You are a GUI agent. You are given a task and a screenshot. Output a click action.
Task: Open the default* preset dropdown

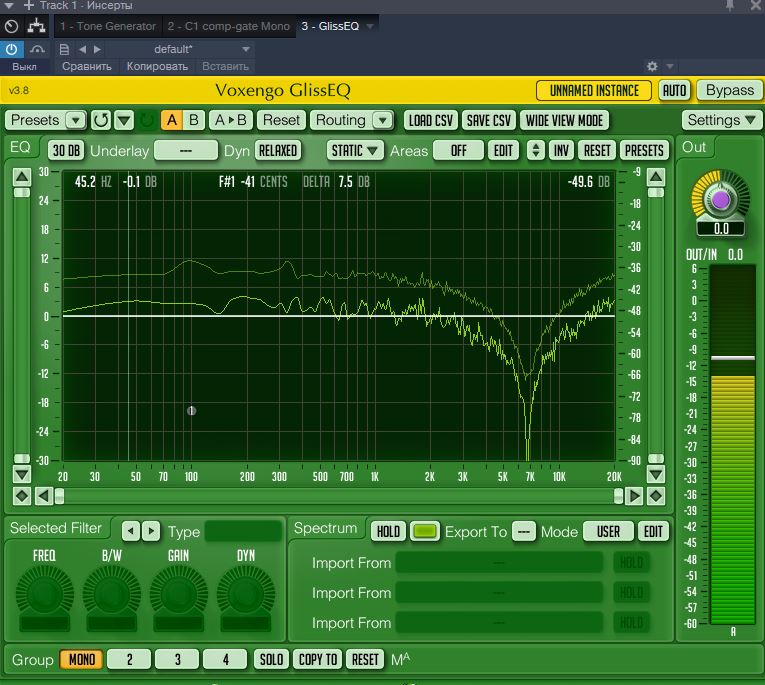pos(178,49)
